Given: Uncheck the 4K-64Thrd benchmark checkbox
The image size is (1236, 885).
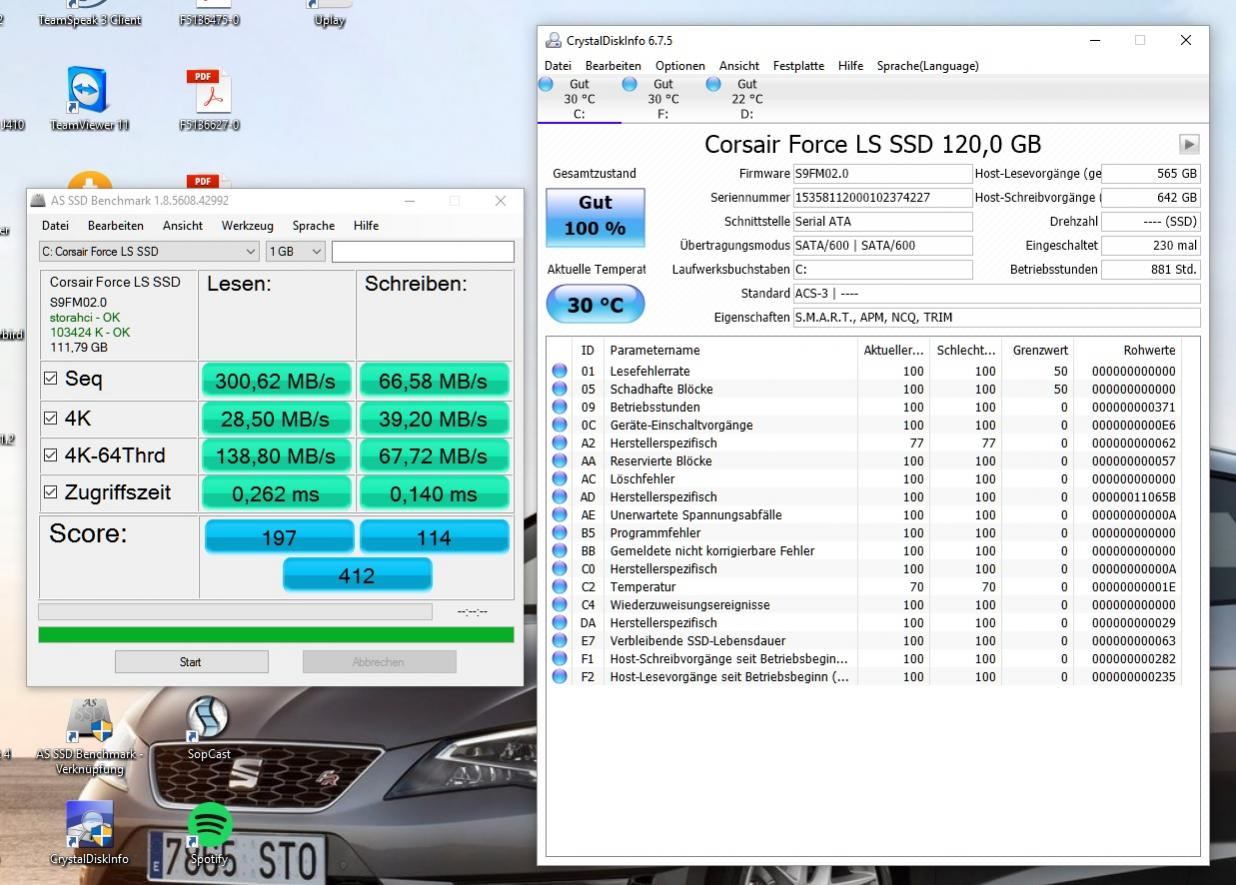Looking at the screenshot, I should pos(51,456).
